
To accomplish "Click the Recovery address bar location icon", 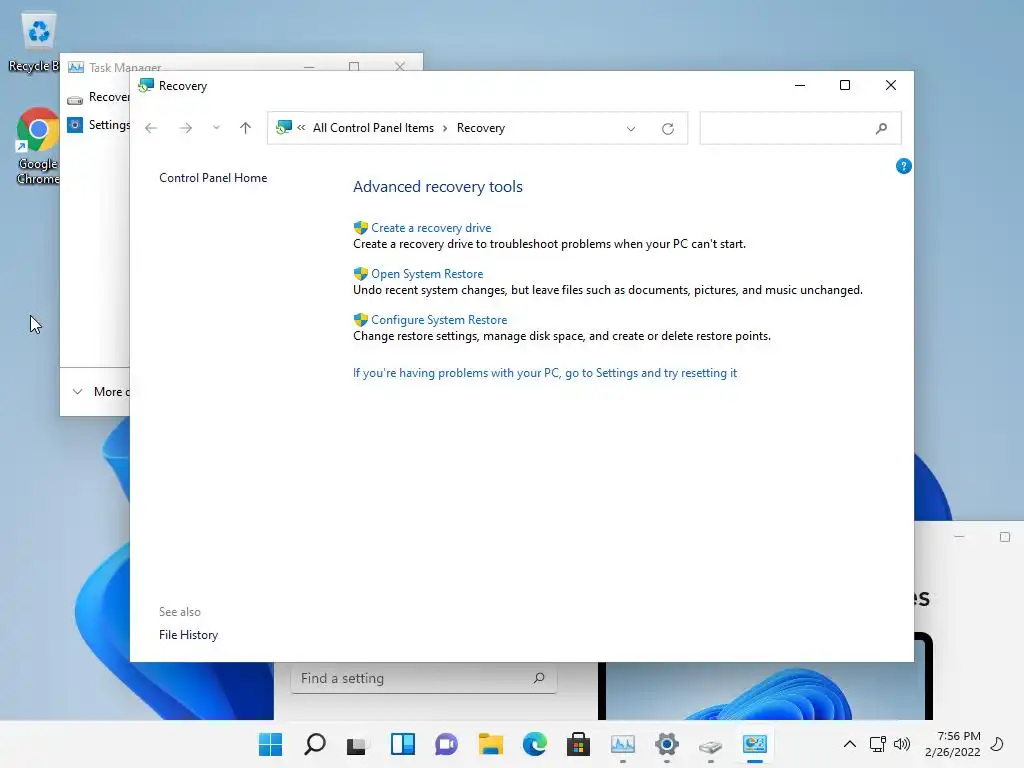I will (x=283, y=127).
